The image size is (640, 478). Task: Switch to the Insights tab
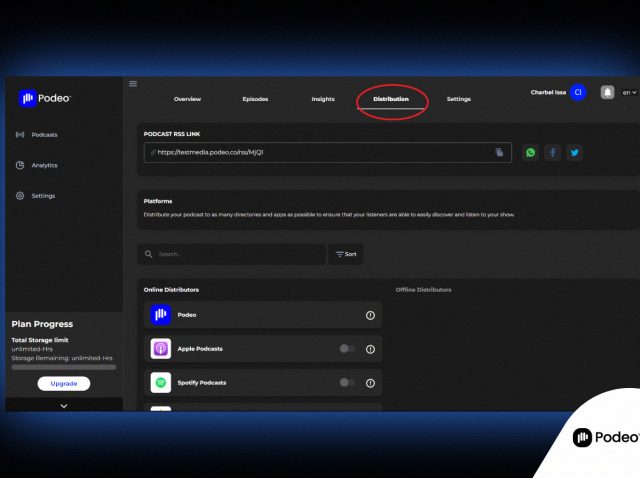click(x=323, y=99)
